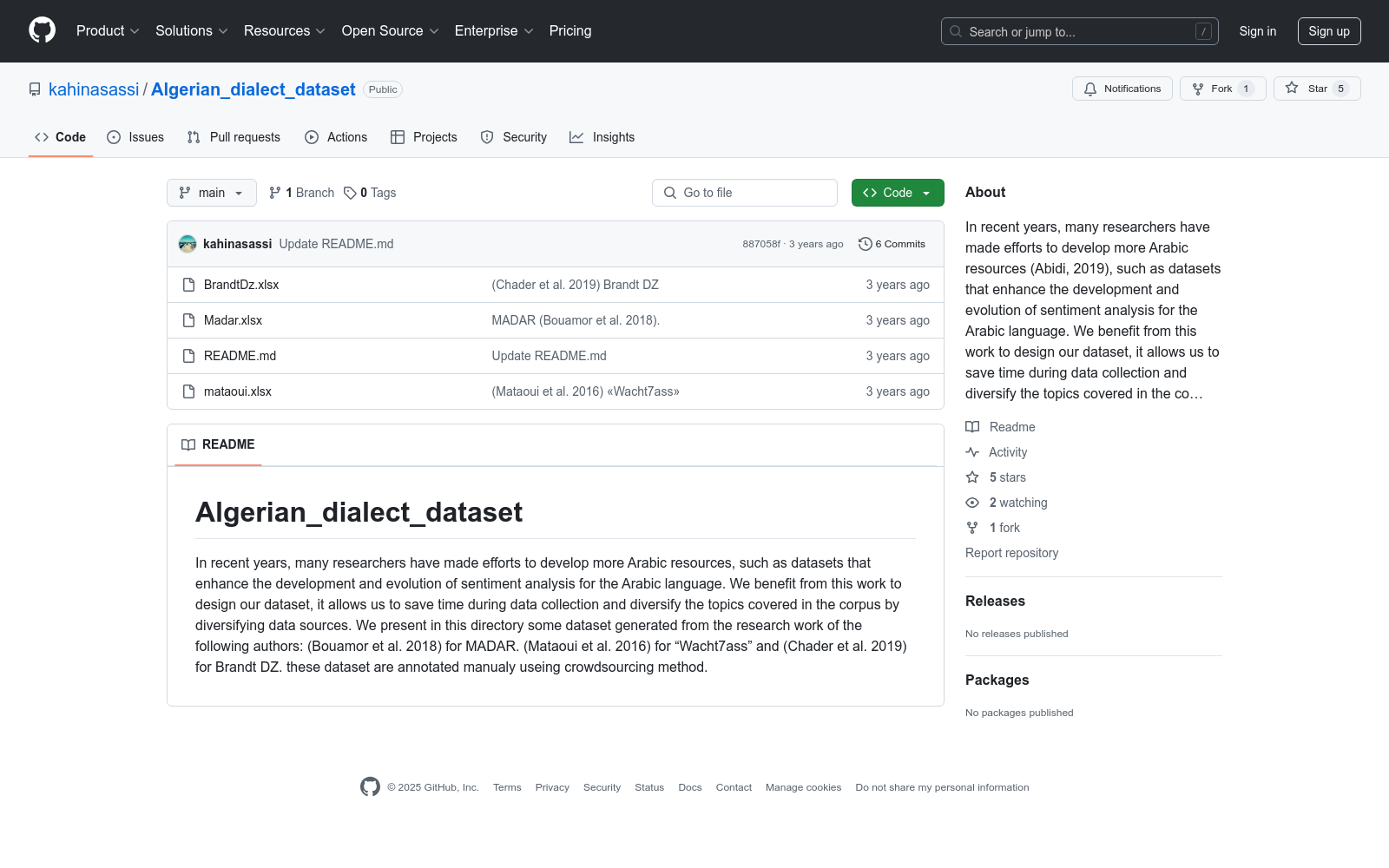Select the Code tab
The image size is (1389, 868).
(61, 137)
